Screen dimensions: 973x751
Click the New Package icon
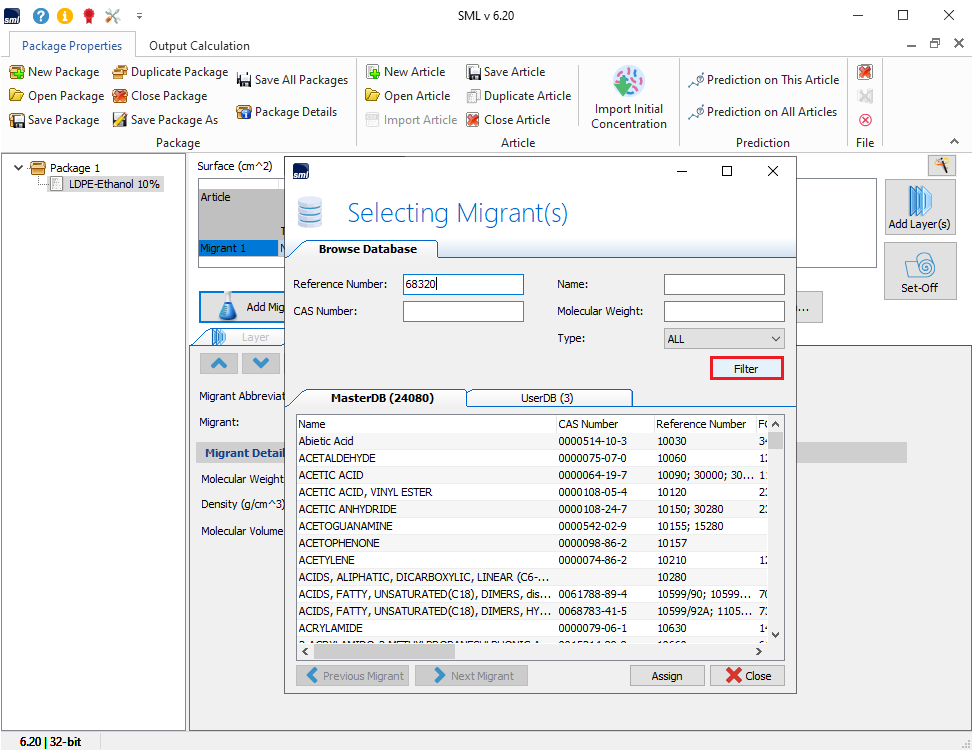pyautogui.click(x=17, y=72)
